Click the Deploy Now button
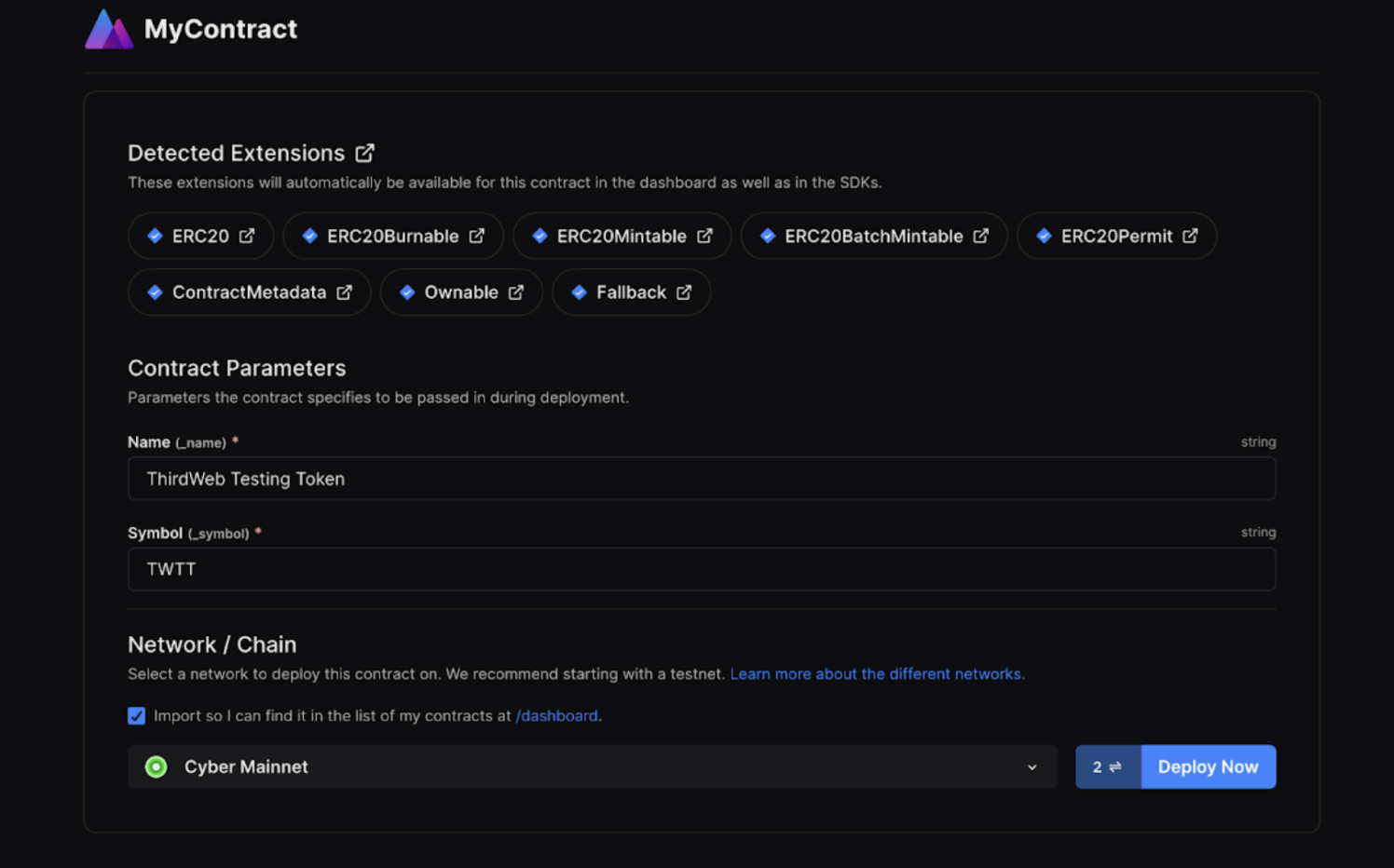1394x868 pixels. (x=1209, y=767)
